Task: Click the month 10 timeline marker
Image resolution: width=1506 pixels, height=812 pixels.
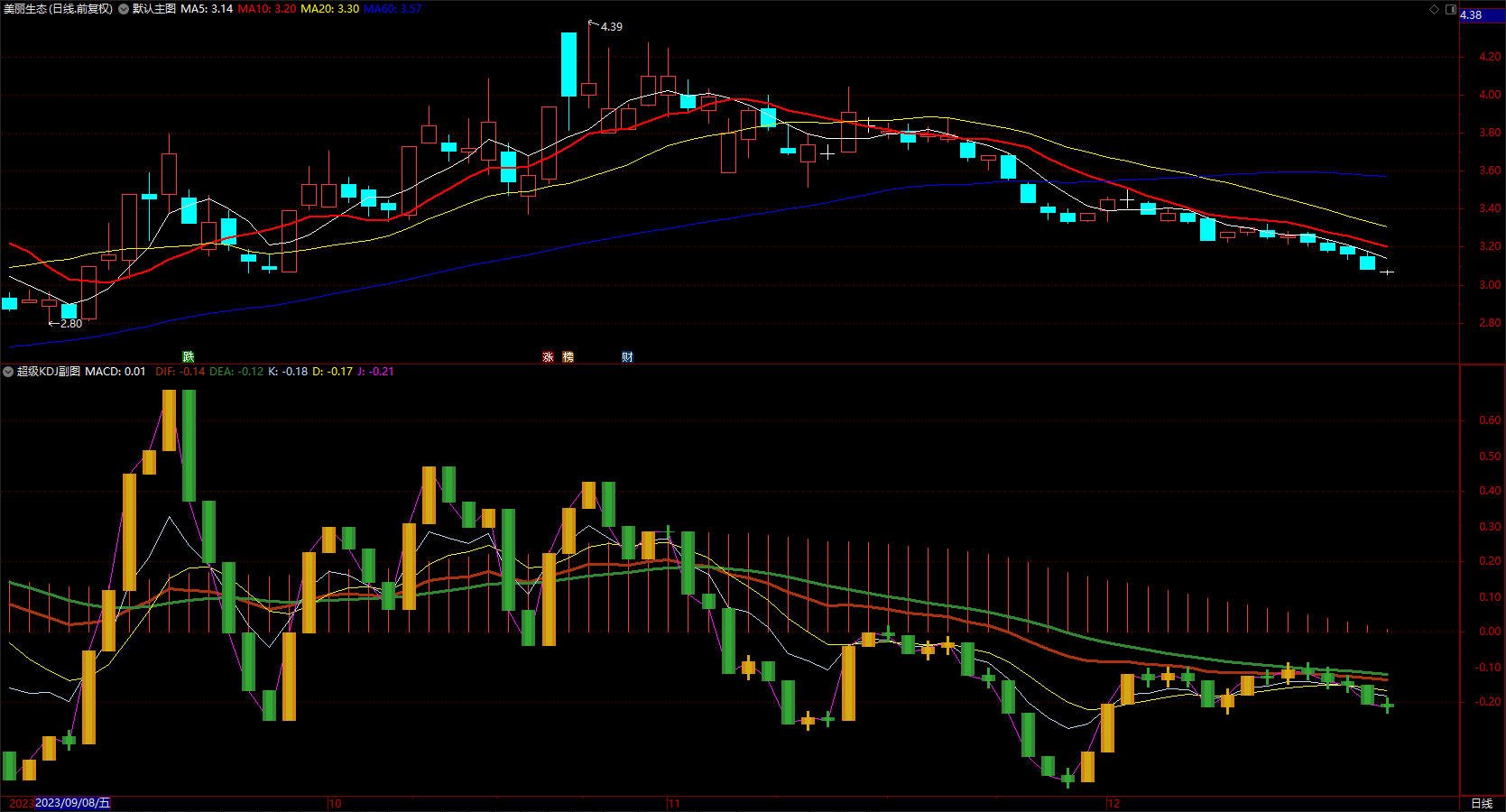Action: (x=335, y=803)
